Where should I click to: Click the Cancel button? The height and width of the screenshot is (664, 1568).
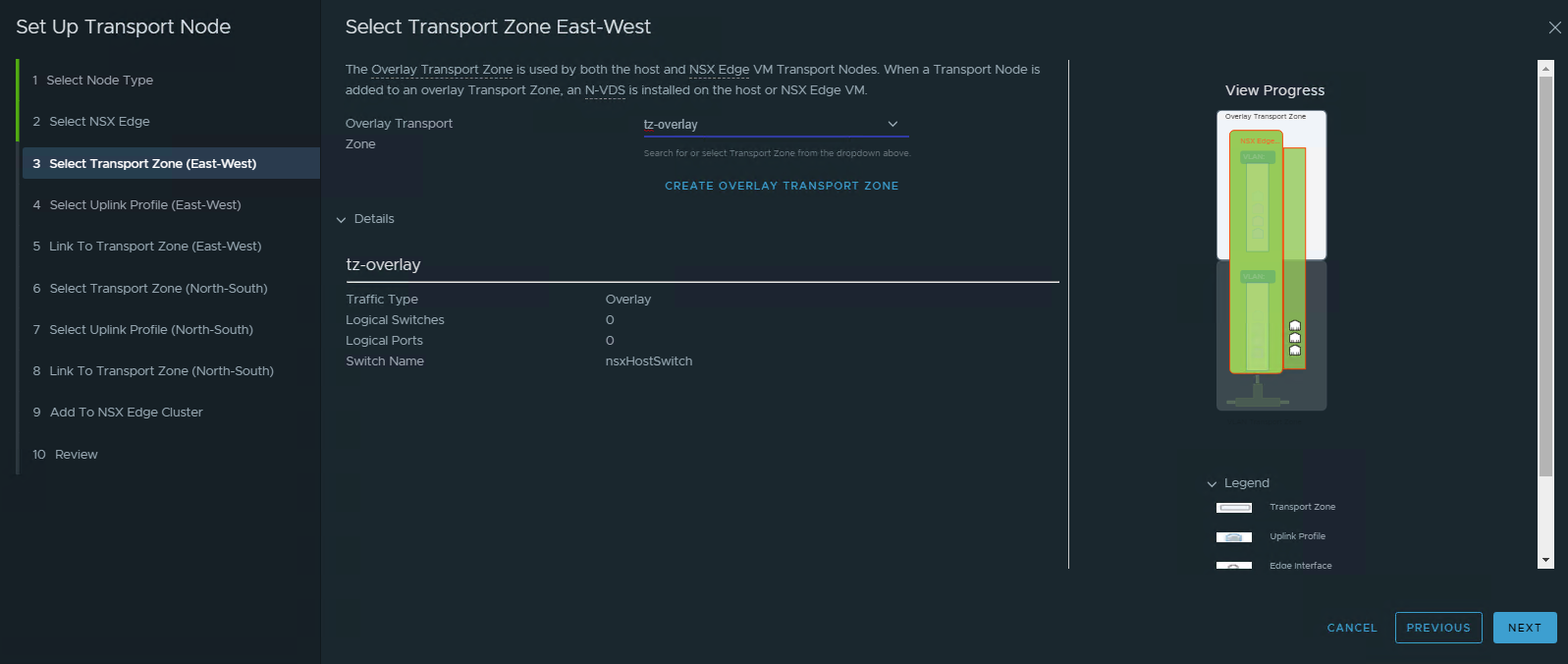point(1352,628)
